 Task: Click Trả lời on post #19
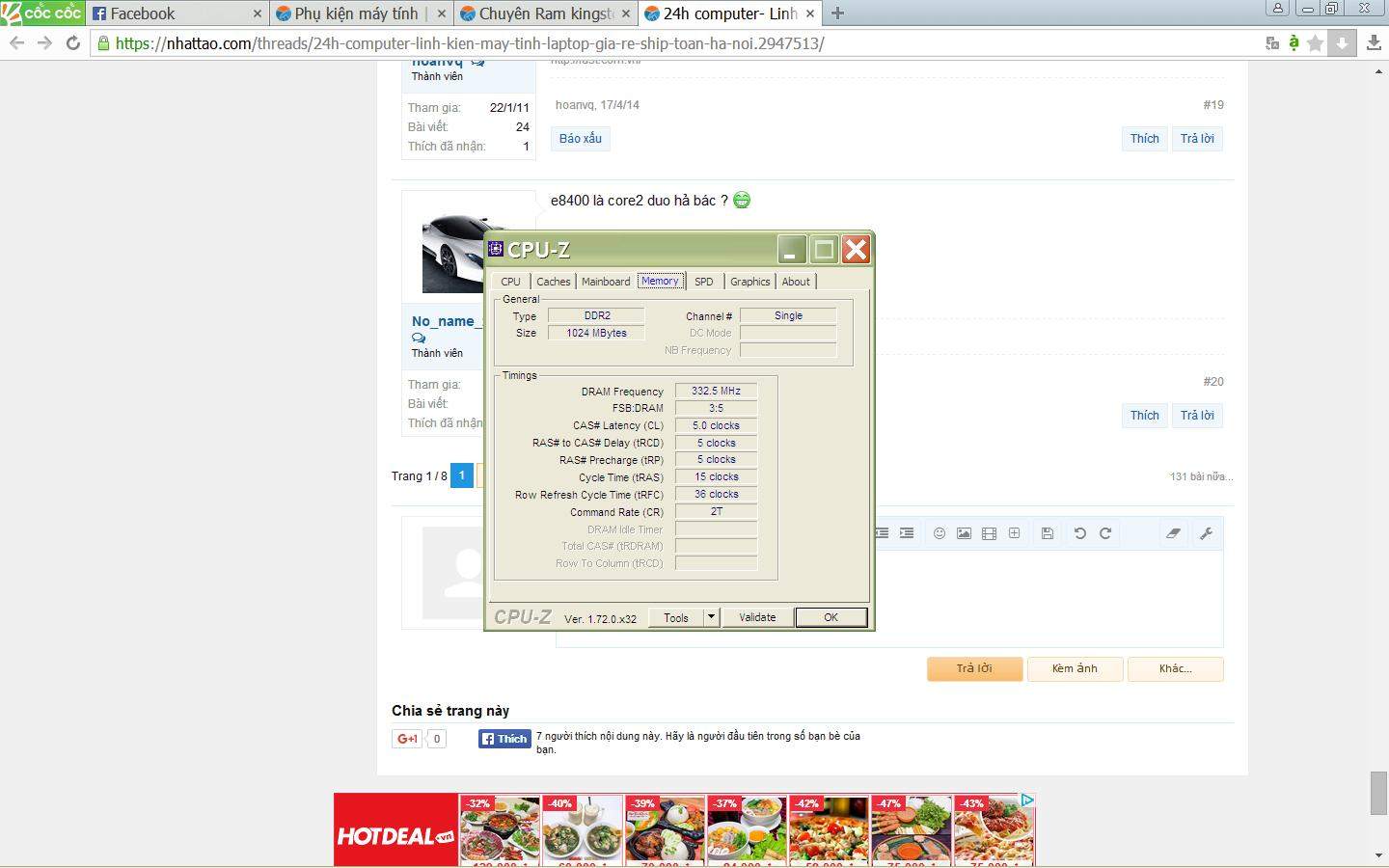(x=1197, y=138)
